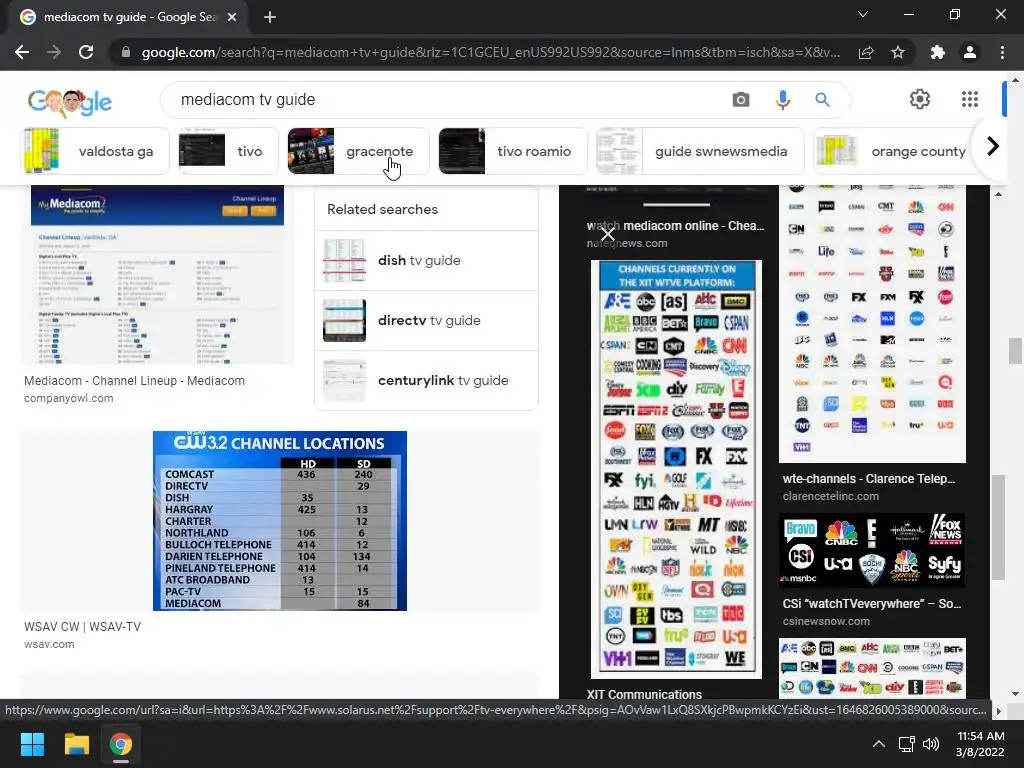Select the gracenote suggestion chip

[x=359, y=151]
